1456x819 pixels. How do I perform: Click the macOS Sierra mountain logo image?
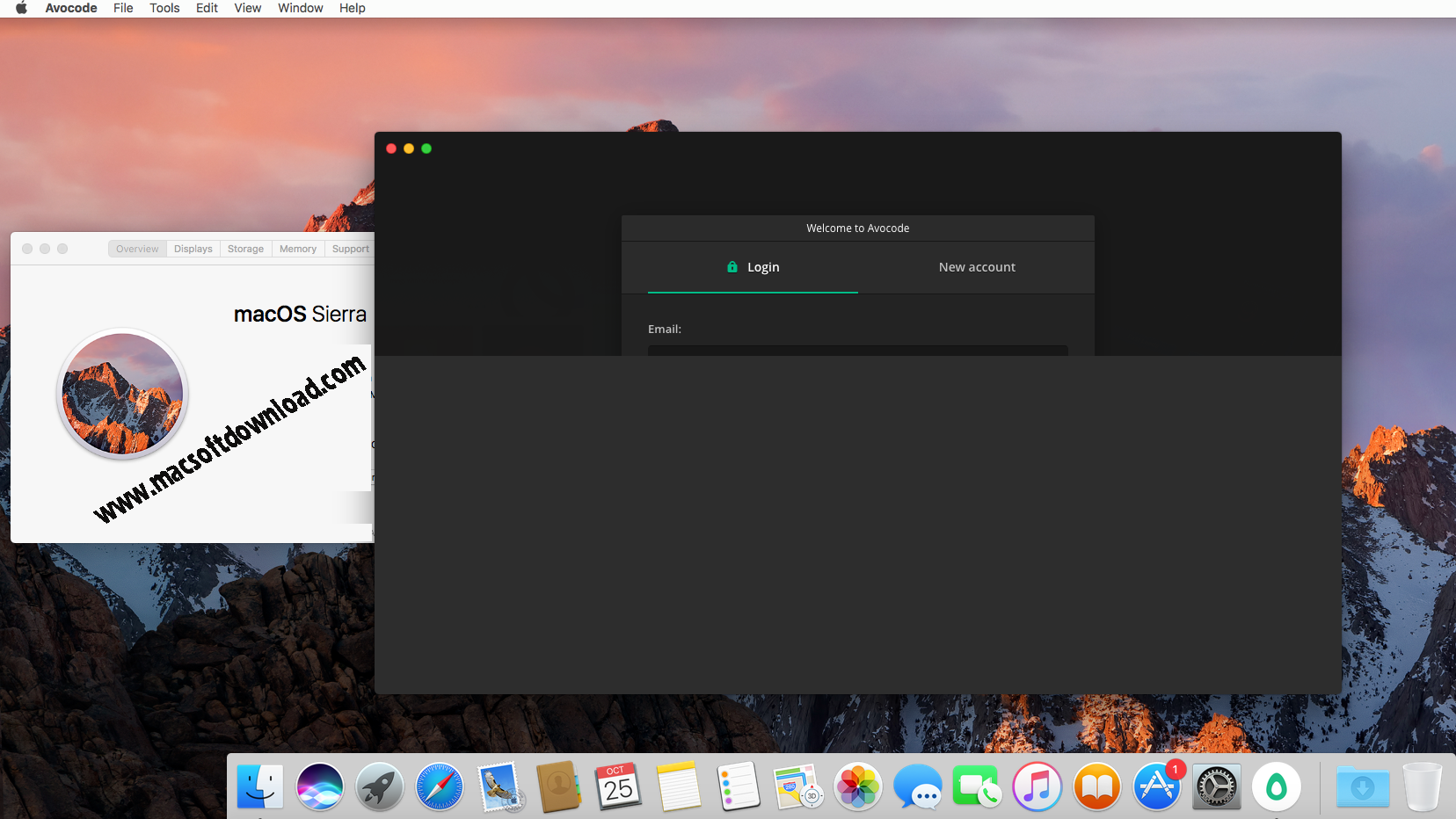point(123,394)
